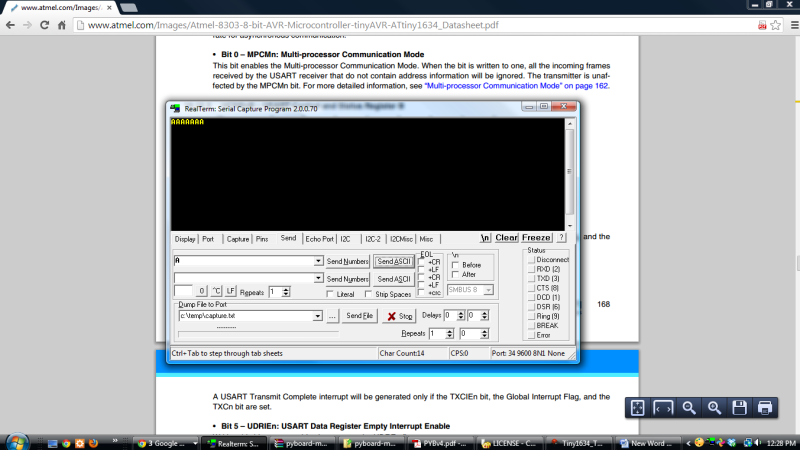
Task: Click the PDF viewer print icon
Action: point(765,407)
